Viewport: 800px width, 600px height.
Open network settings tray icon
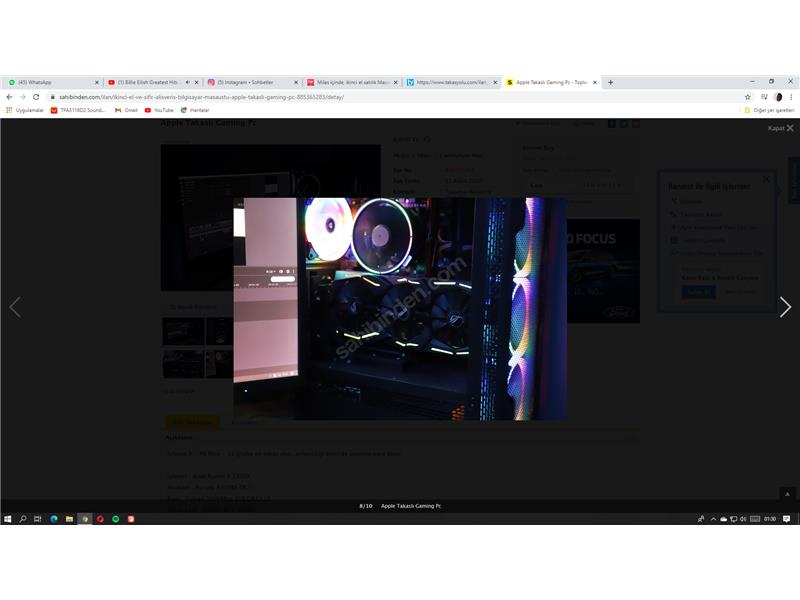[733, 519]
